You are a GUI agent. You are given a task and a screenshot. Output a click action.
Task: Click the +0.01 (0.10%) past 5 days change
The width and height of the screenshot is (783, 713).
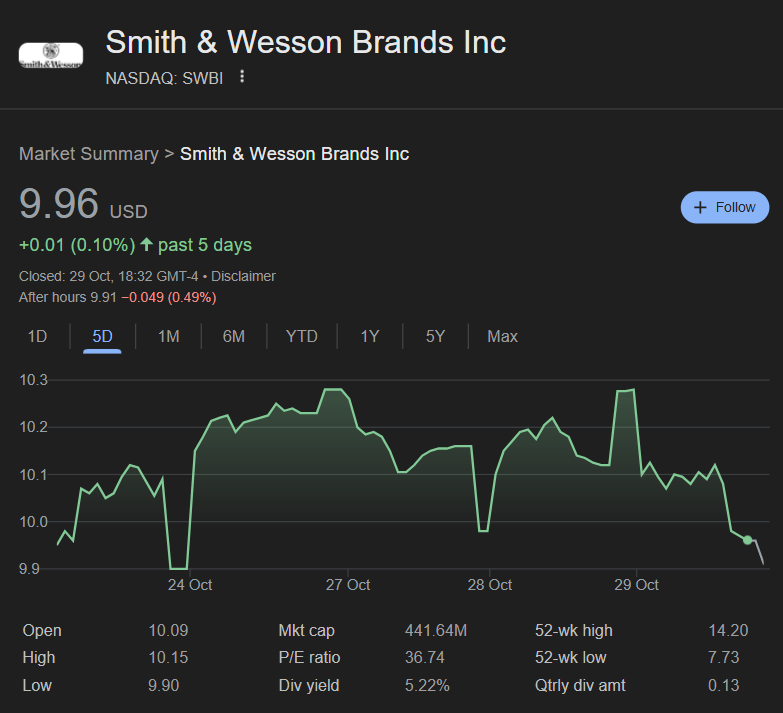[x=135, y=245]
